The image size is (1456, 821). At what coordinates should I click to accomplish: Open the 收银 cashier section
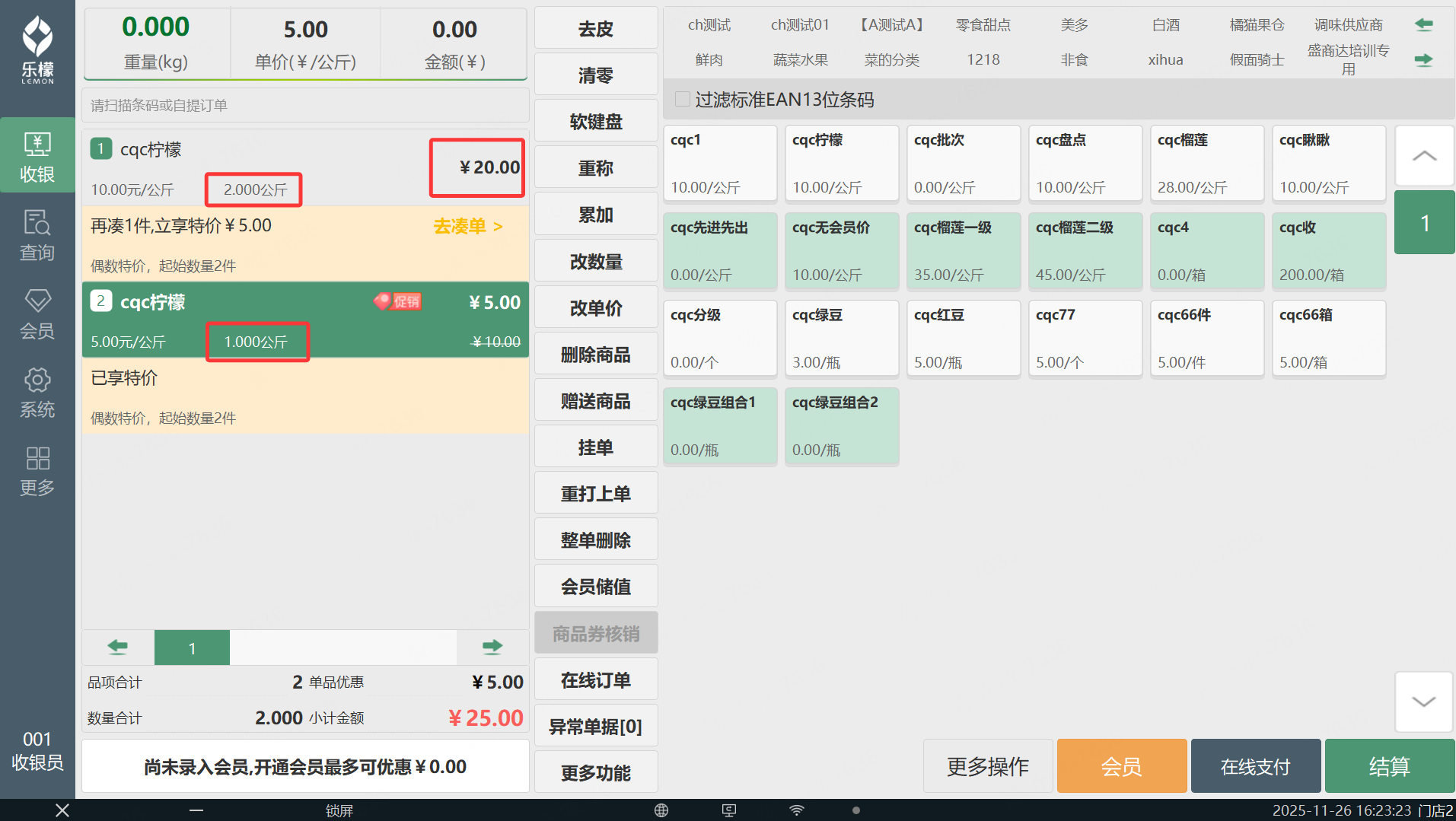(x=37, y=156)
